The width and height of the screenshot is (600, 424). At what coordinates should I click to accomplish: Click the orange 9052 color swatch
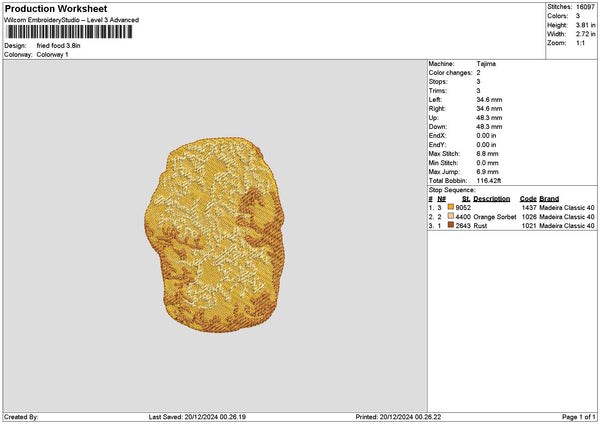tap(451, 207)
